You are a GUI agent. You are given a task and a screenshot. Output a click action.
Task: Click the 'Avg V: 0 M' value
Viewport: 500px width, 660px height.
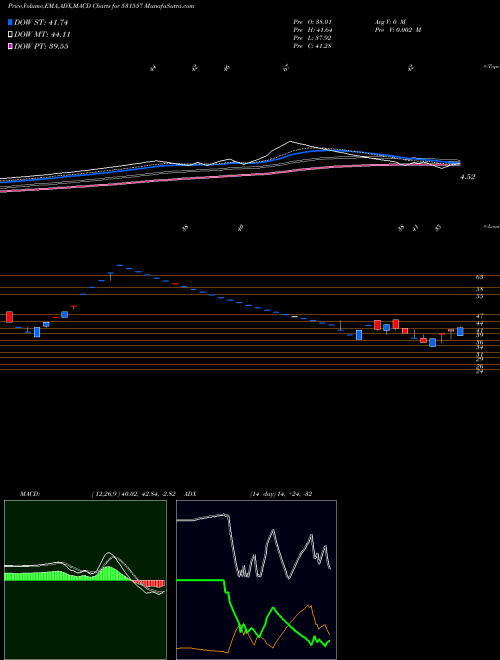pos(389,22)
